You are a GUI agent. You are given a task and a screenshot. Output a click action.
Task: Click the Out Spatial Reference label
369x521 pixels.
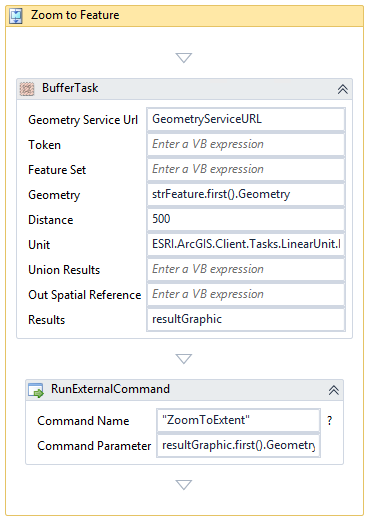(x=85, y=295)
